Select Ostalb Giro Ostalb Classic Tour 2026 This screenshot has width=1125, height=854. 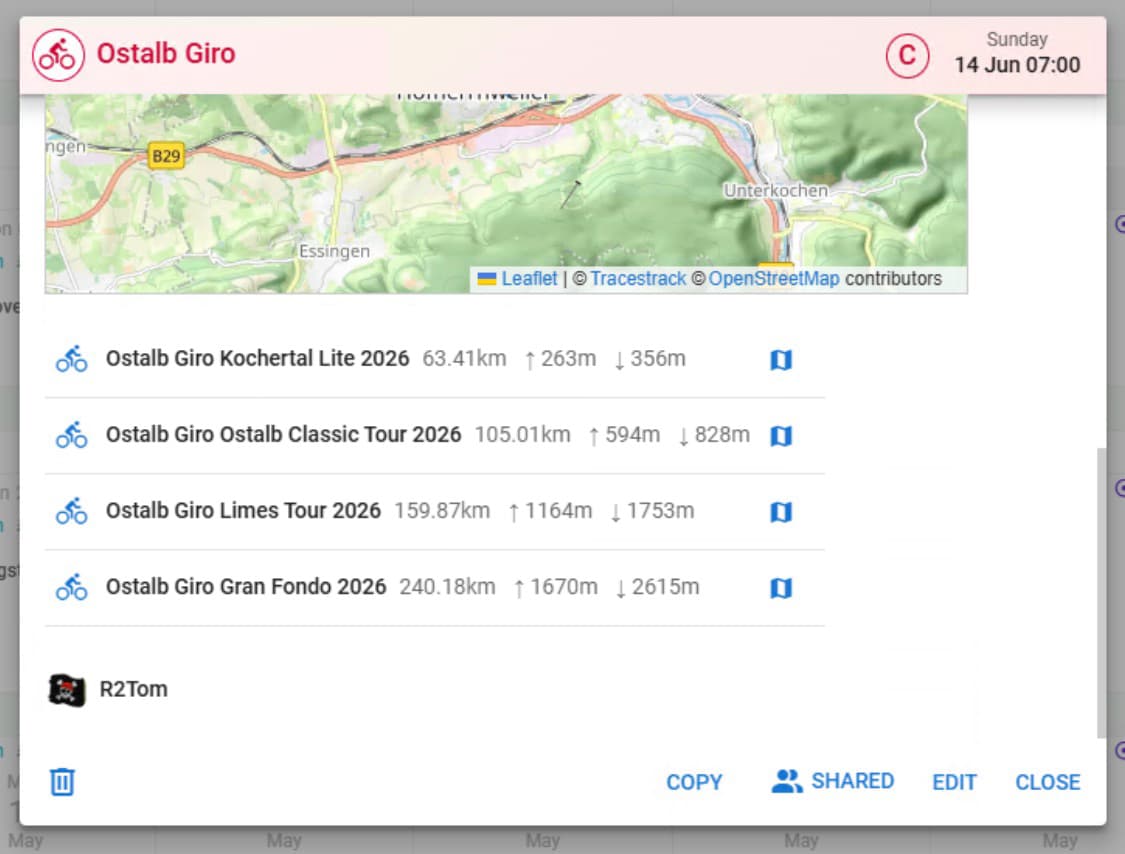pyautogui.click(x=283, y=435)
